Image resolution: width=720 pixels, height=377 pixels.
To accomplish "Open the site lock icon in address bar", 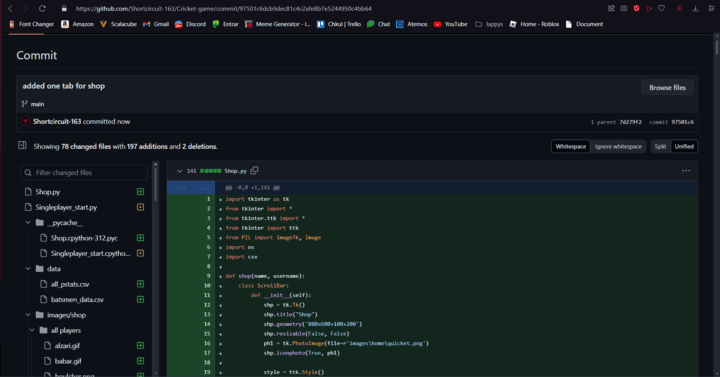I will 64,8.
